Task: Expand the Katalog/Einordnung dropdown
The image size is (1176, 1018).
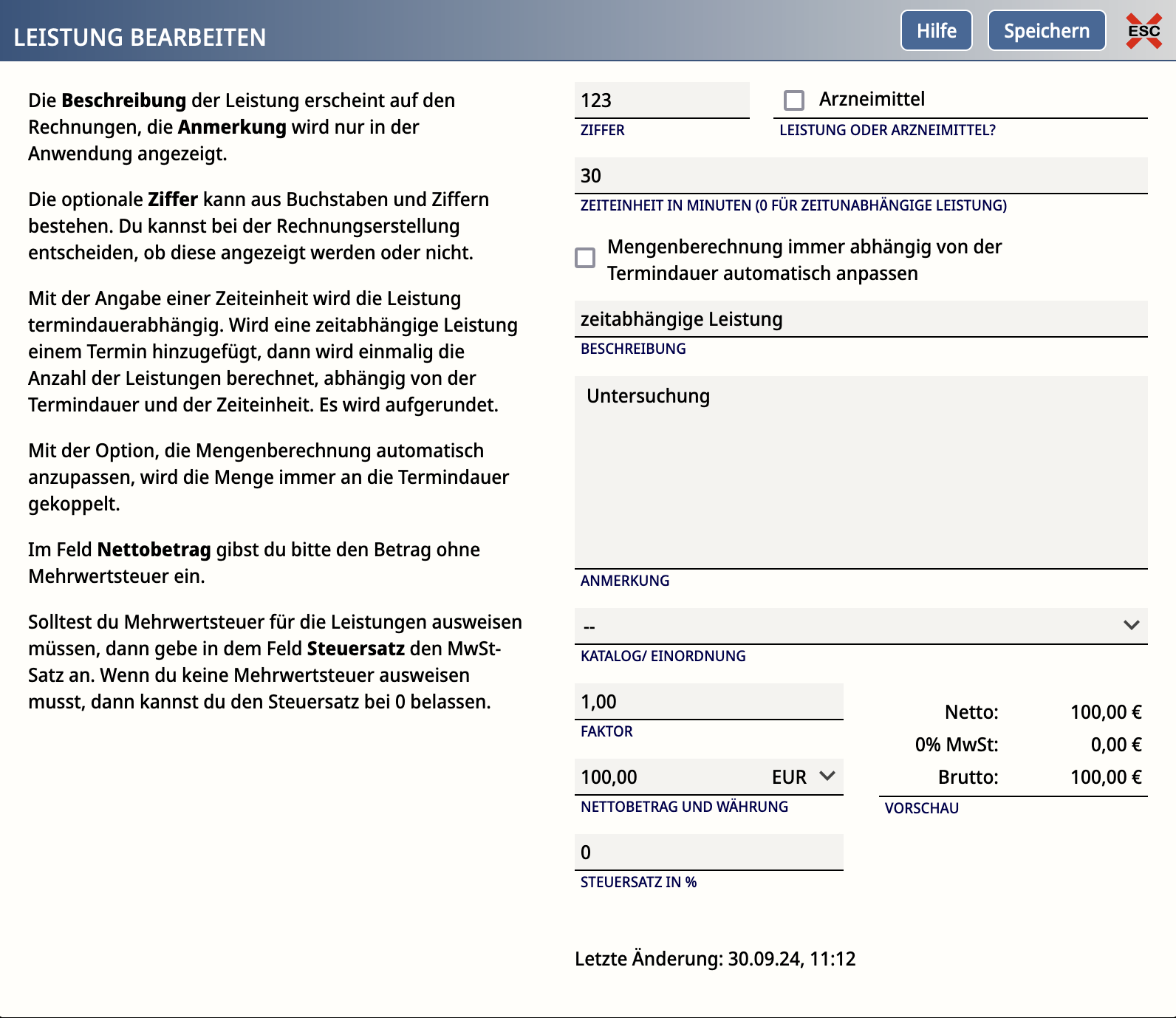Action: pos(861,626)
